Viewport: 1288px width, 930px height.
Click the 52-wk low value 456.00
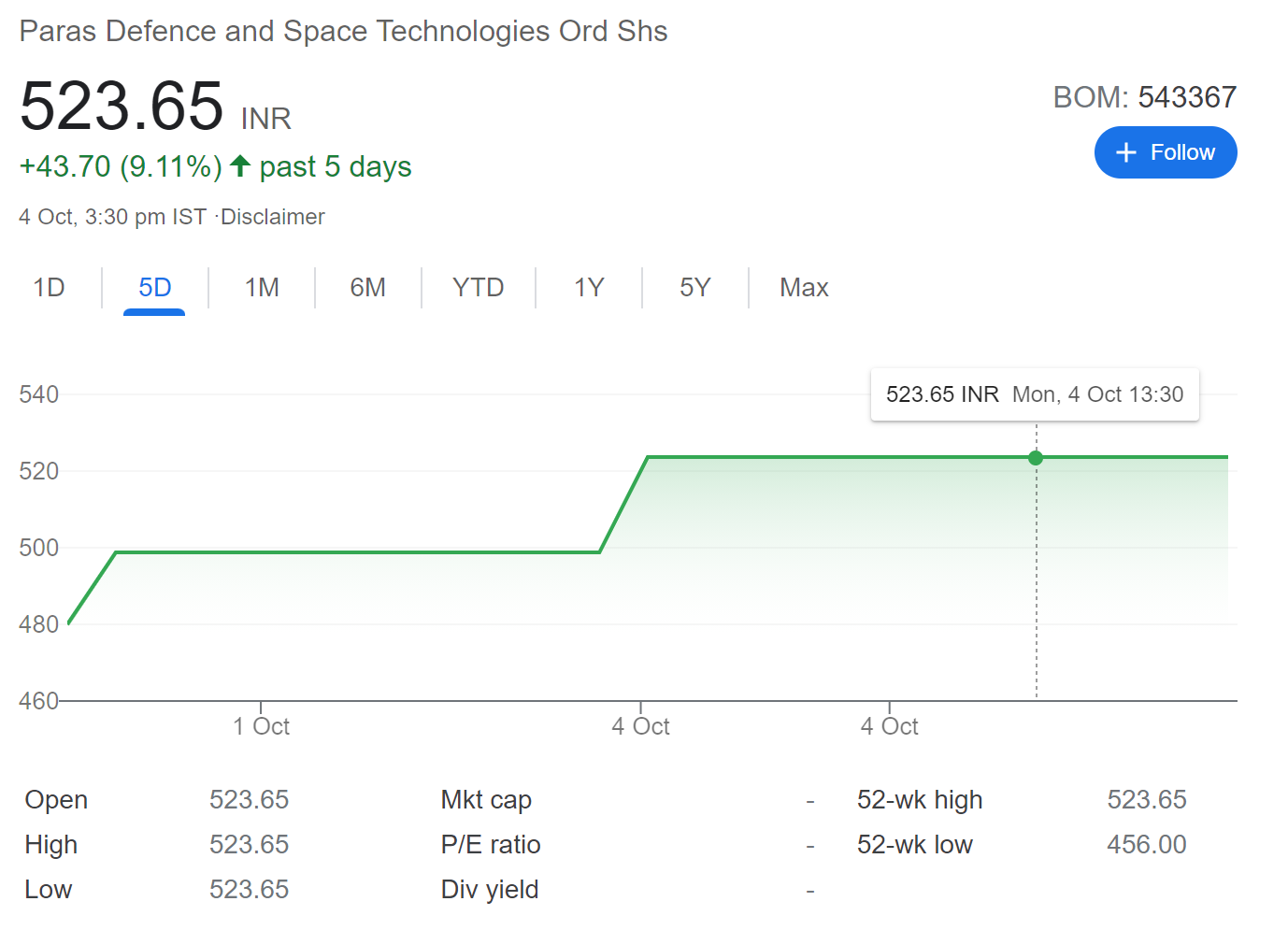pos(1147,845)
